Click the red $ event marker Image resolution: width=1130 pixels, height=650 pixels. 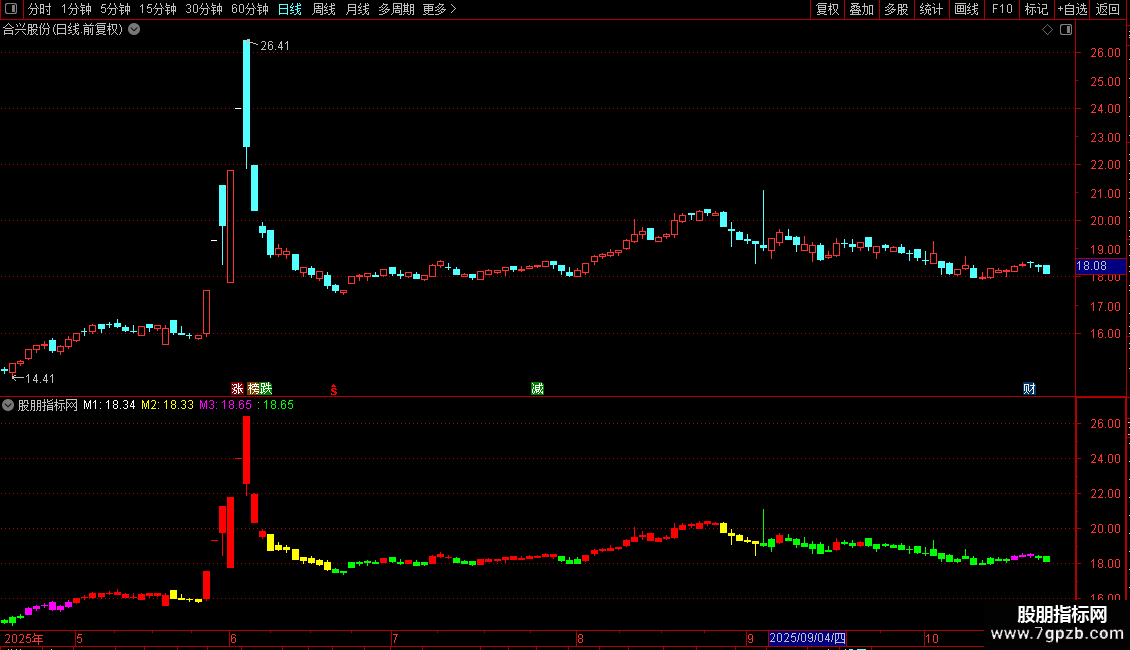[x=334, y=390]
